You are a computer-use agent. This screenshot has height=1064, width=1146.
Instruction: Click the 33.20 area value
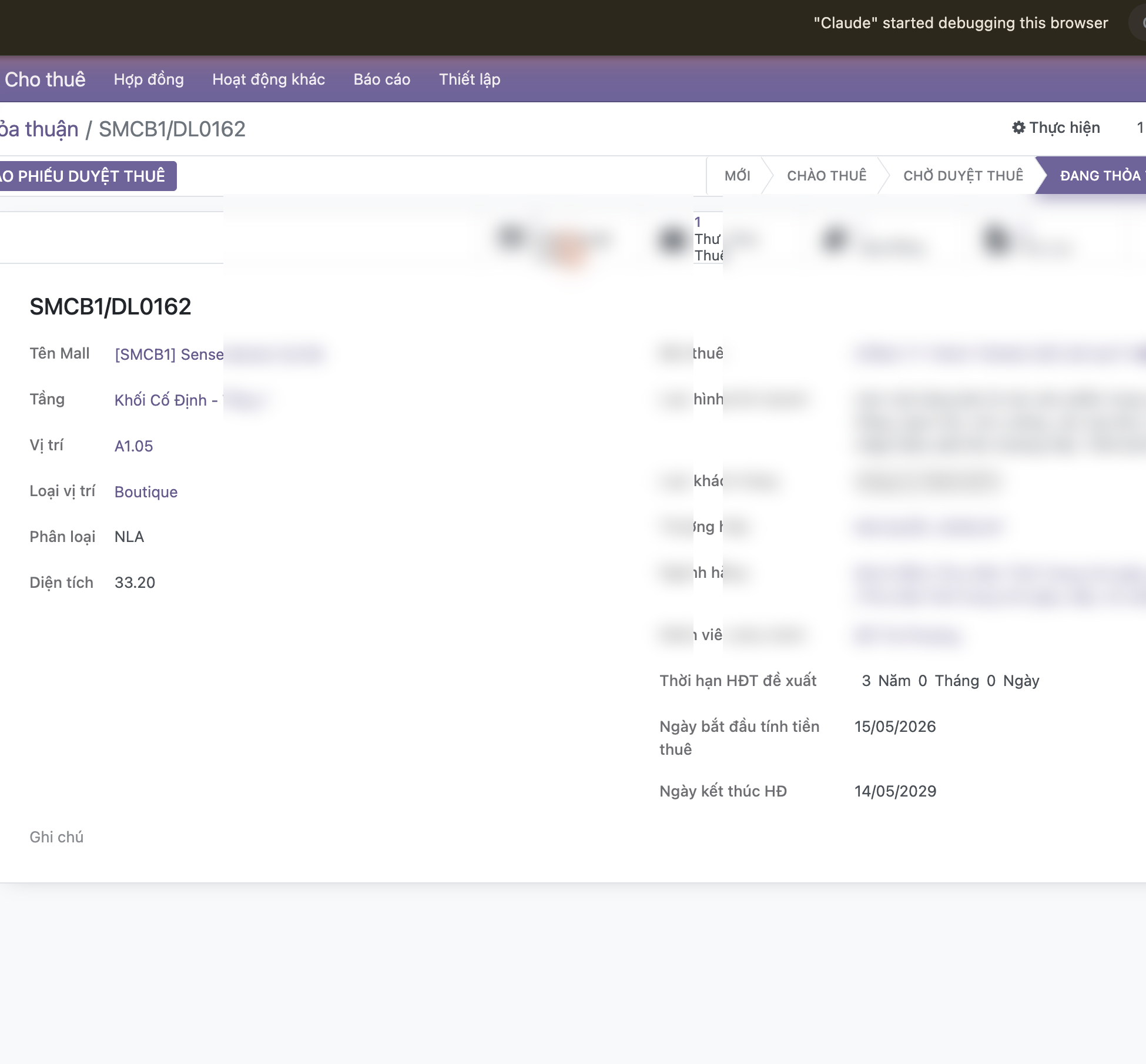pyautogui.click(x=135, y=583)
